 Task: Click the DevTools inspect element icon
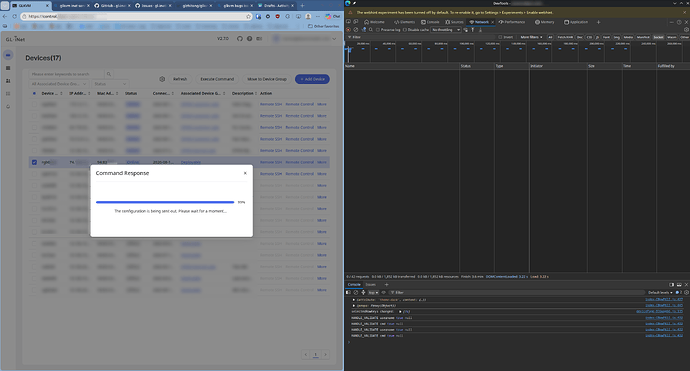[349, 22]
